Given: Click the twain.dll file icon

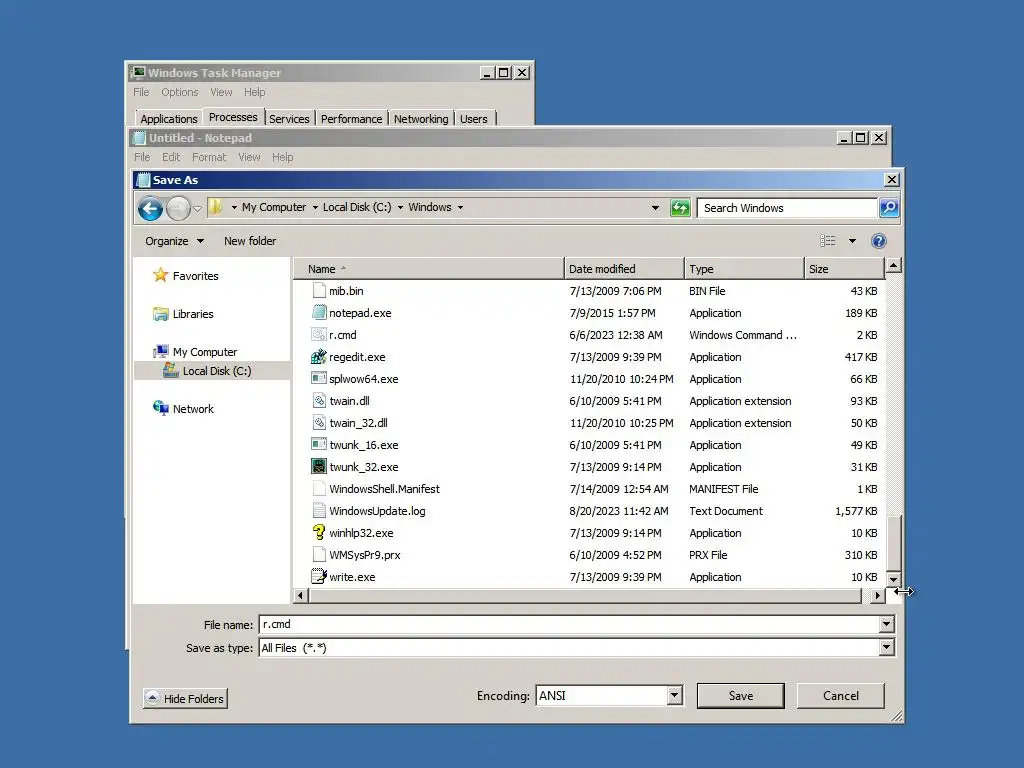Looking at the screenshot, I should point(319,400).
